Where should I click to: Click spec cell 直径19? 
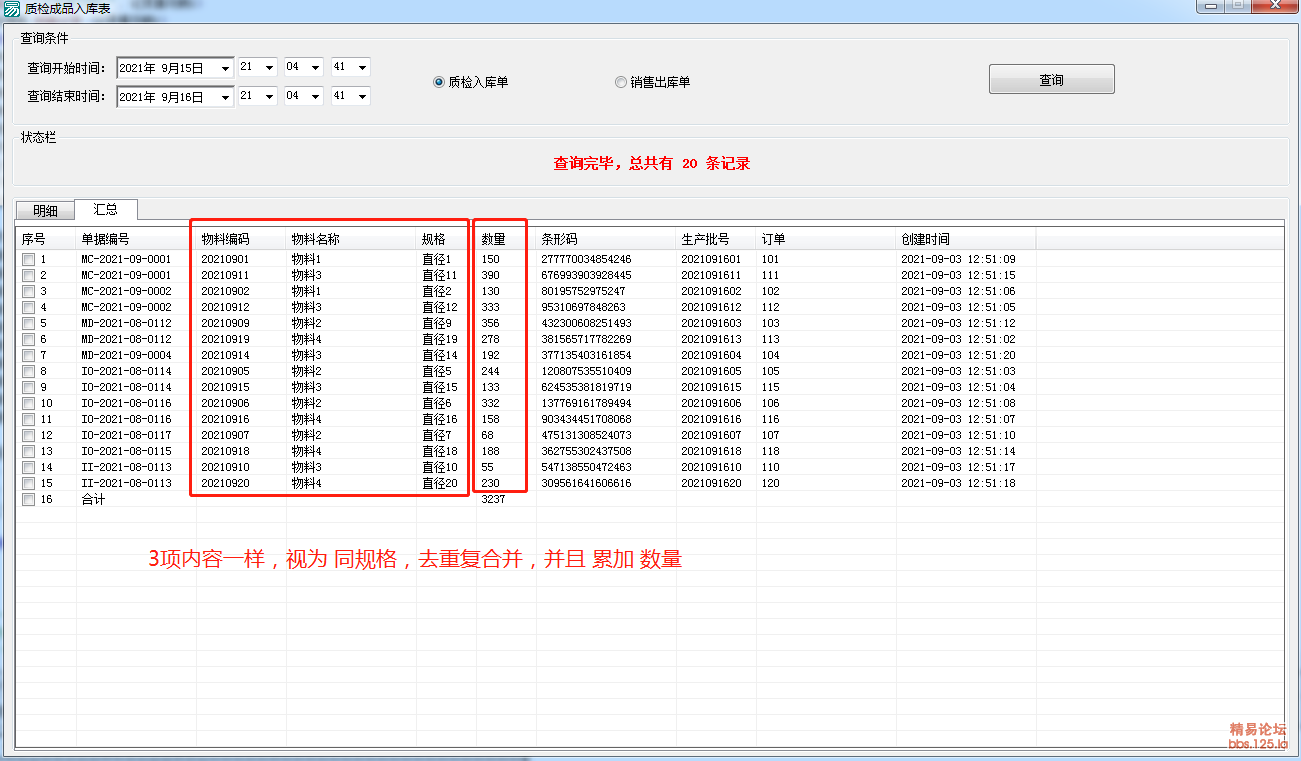coord(439,340)
